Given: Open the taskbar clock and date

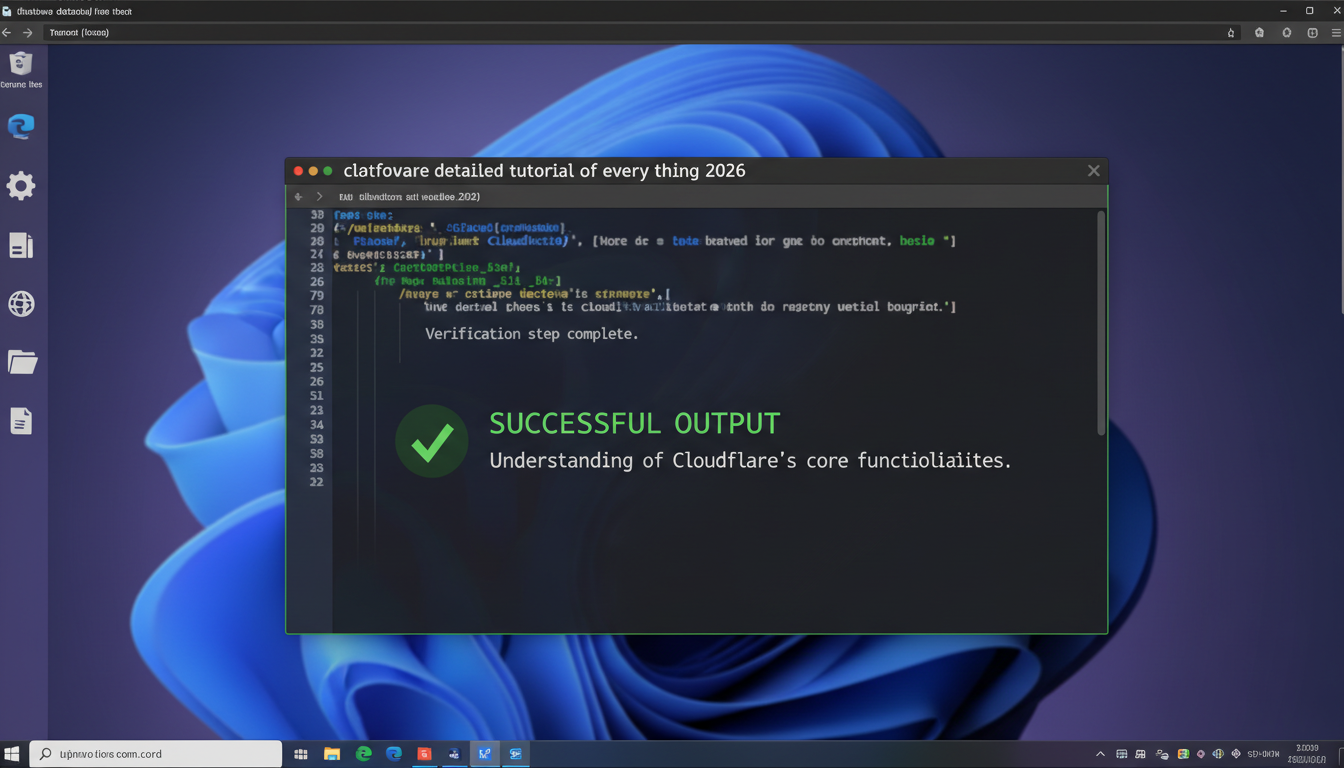Looking at the screenshot, I should pyautogui.click(x=1307, y=753).
